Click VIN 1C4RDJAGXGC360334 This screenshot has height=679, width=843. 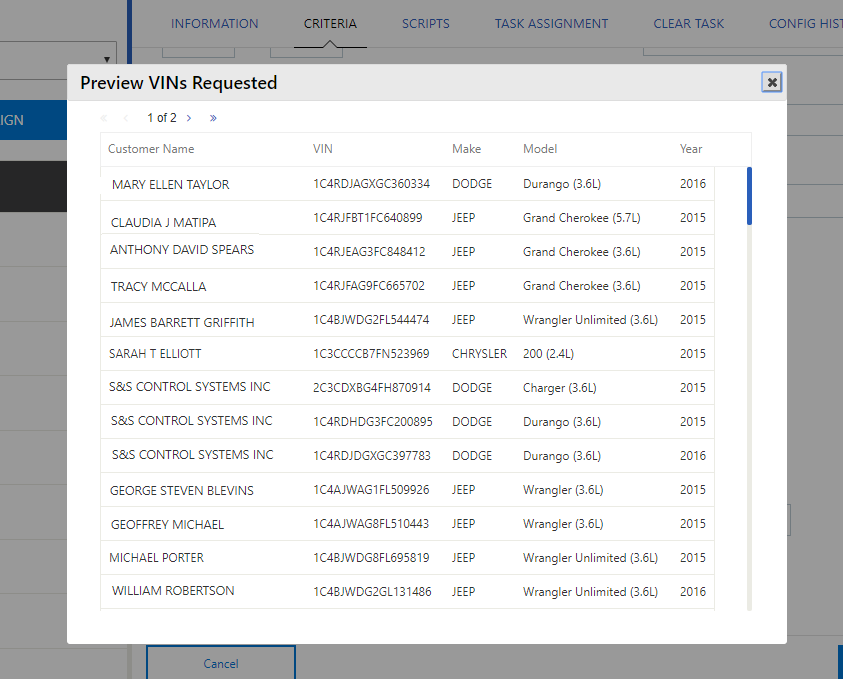click(x=372, y=184)
